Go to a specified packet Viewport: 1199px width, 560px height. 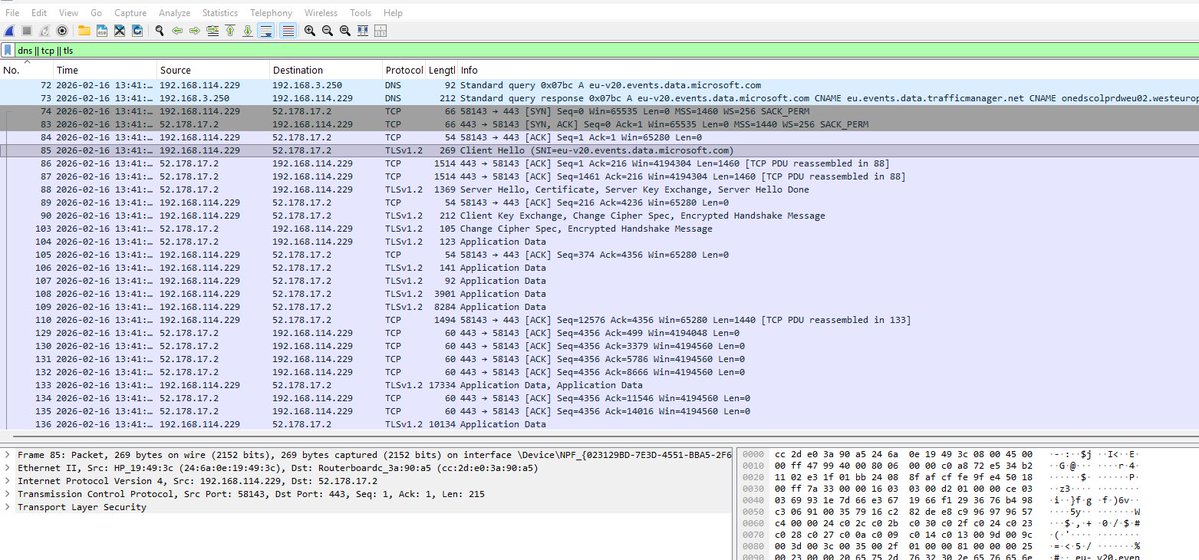212,31
